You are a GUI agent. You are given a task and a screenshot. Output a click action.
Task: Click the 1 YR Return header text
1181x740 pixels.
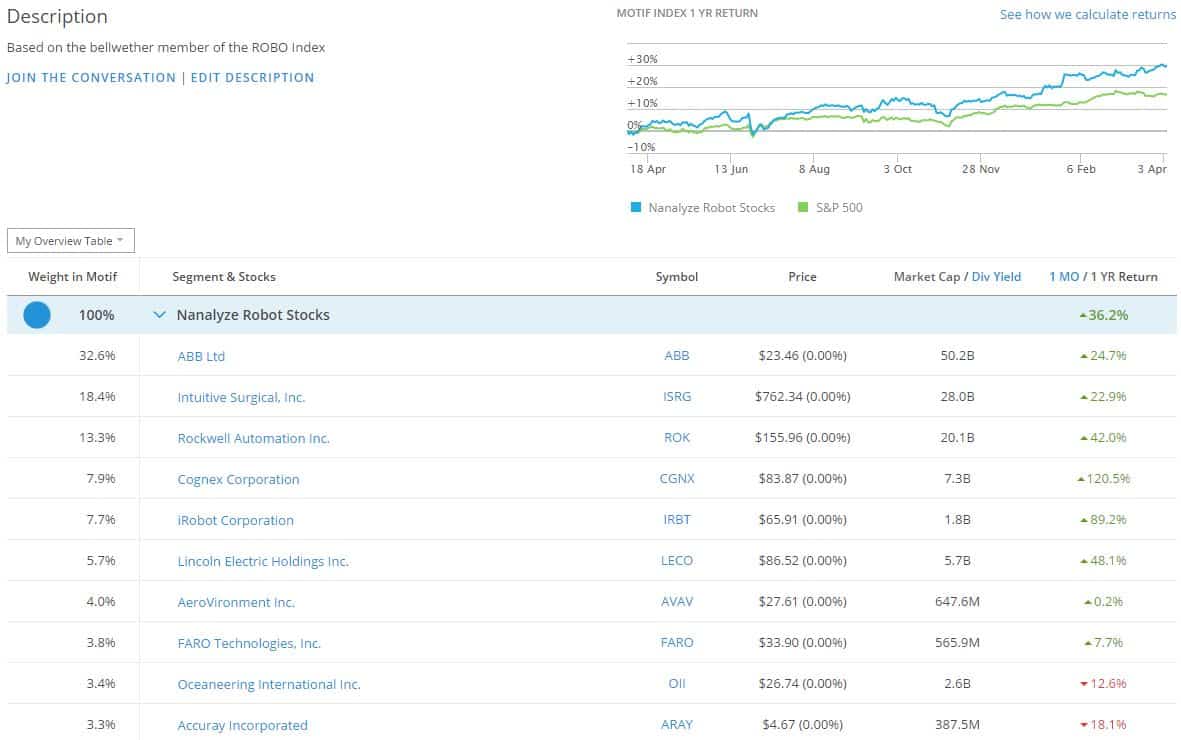pos(1125,277)
